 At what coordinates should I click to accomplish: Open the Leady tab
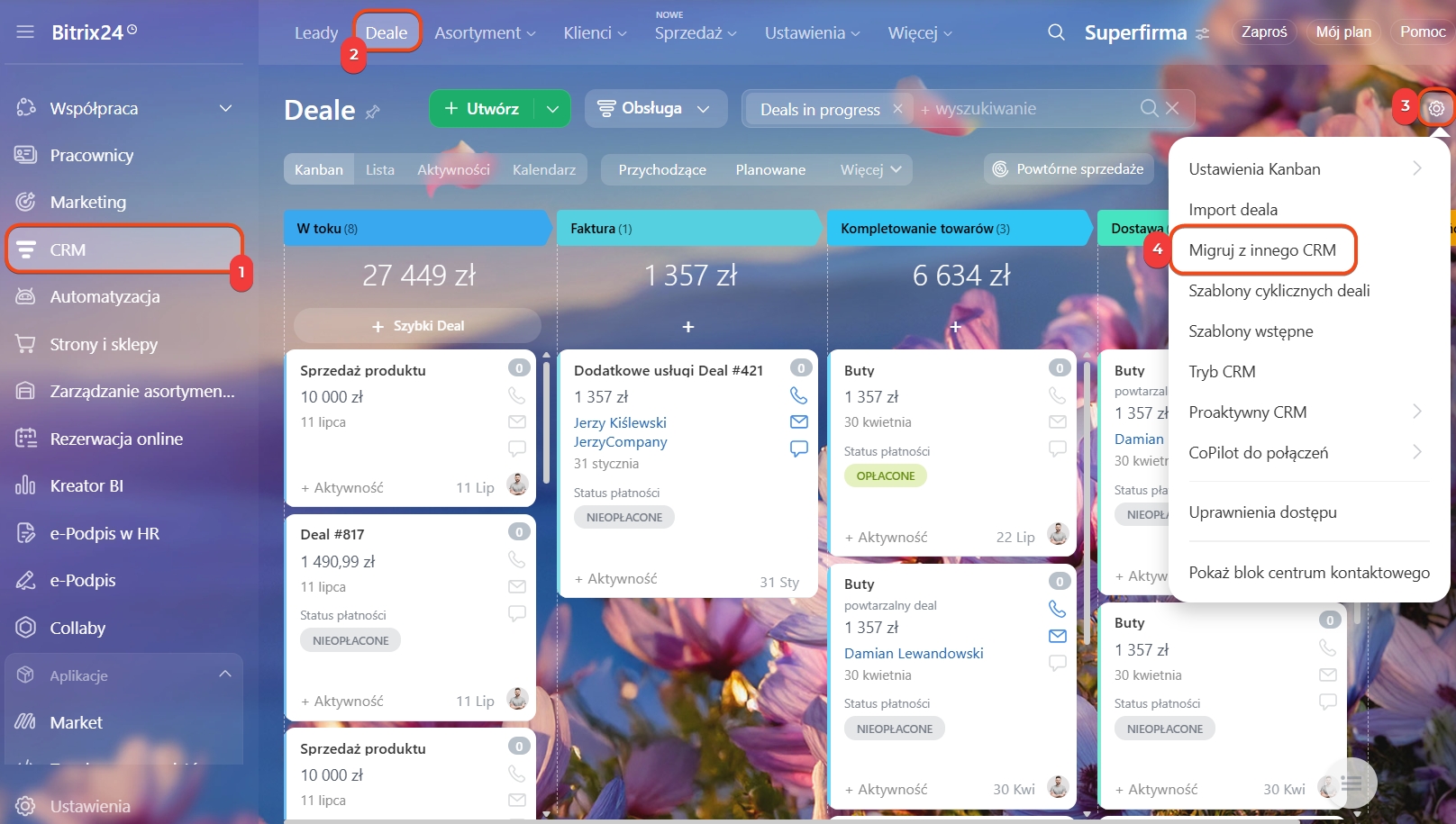click(x=316, y=32)
